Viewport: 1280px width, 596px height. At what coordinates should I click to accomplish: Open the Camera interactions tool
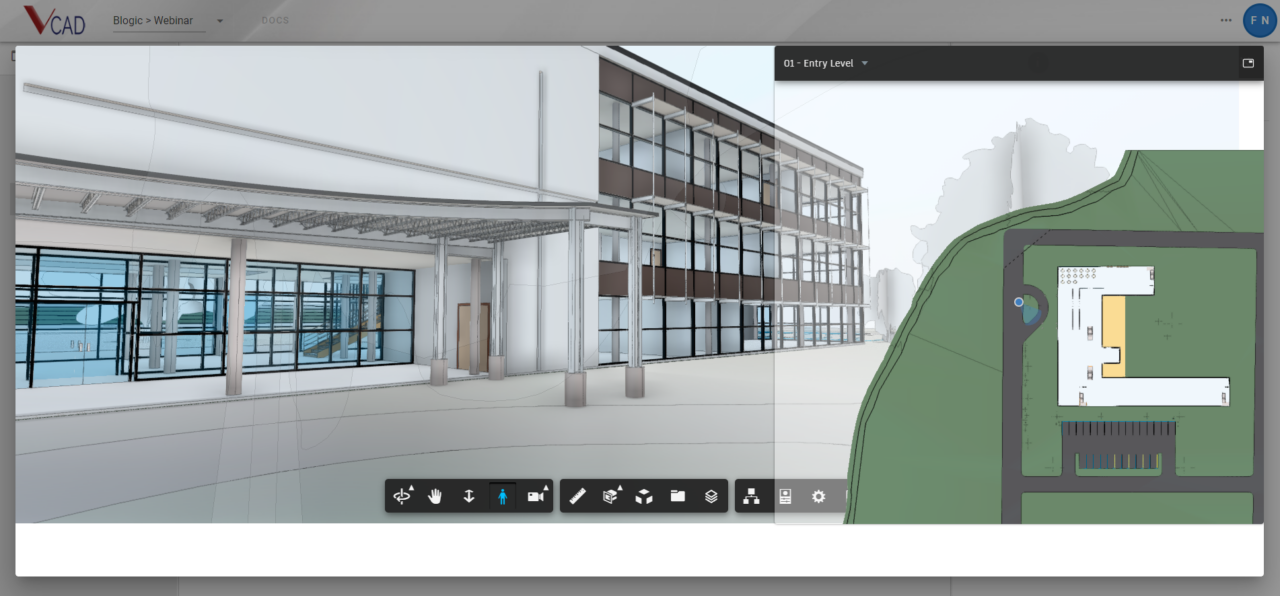(537, 495)
